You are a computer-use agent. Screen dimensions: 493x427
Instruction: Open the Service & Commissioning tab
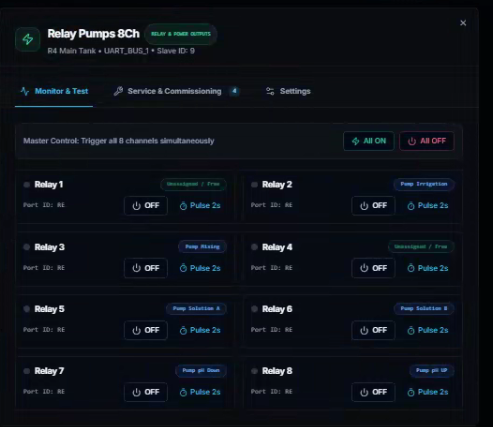pos(176,91)
